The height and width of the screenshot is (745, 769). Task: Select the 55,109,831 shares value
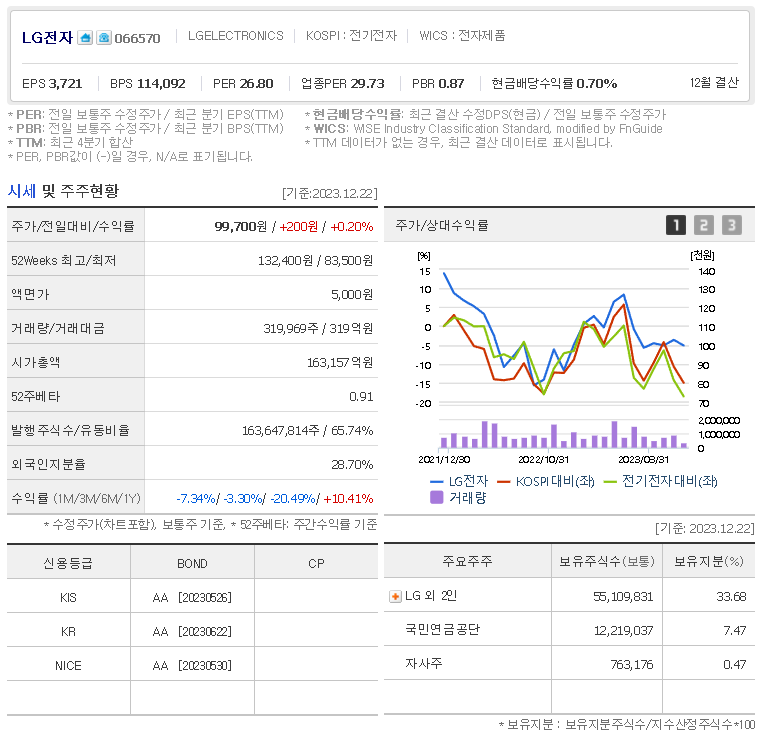tap(623, 597)
